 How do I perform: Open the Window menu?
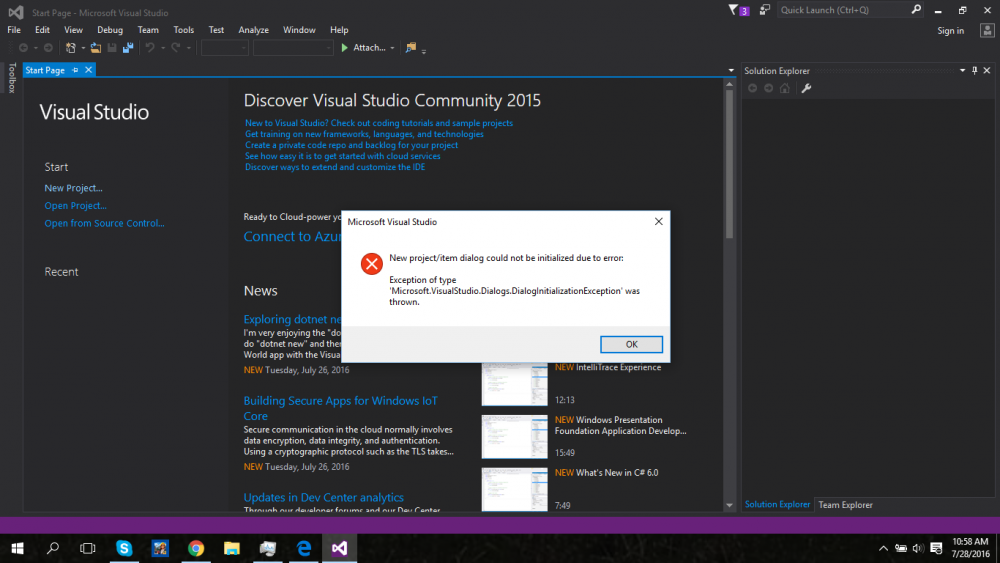click(x=299, y=30)
